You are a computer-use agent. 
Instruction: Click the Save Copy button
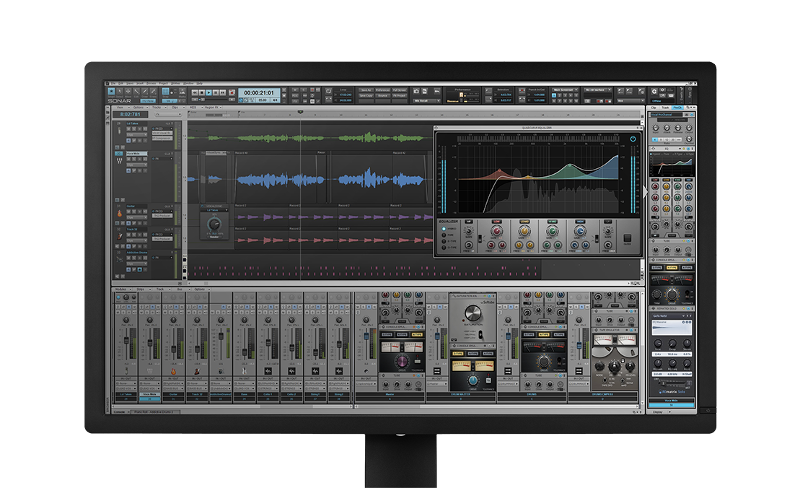[x=366, y=95]
